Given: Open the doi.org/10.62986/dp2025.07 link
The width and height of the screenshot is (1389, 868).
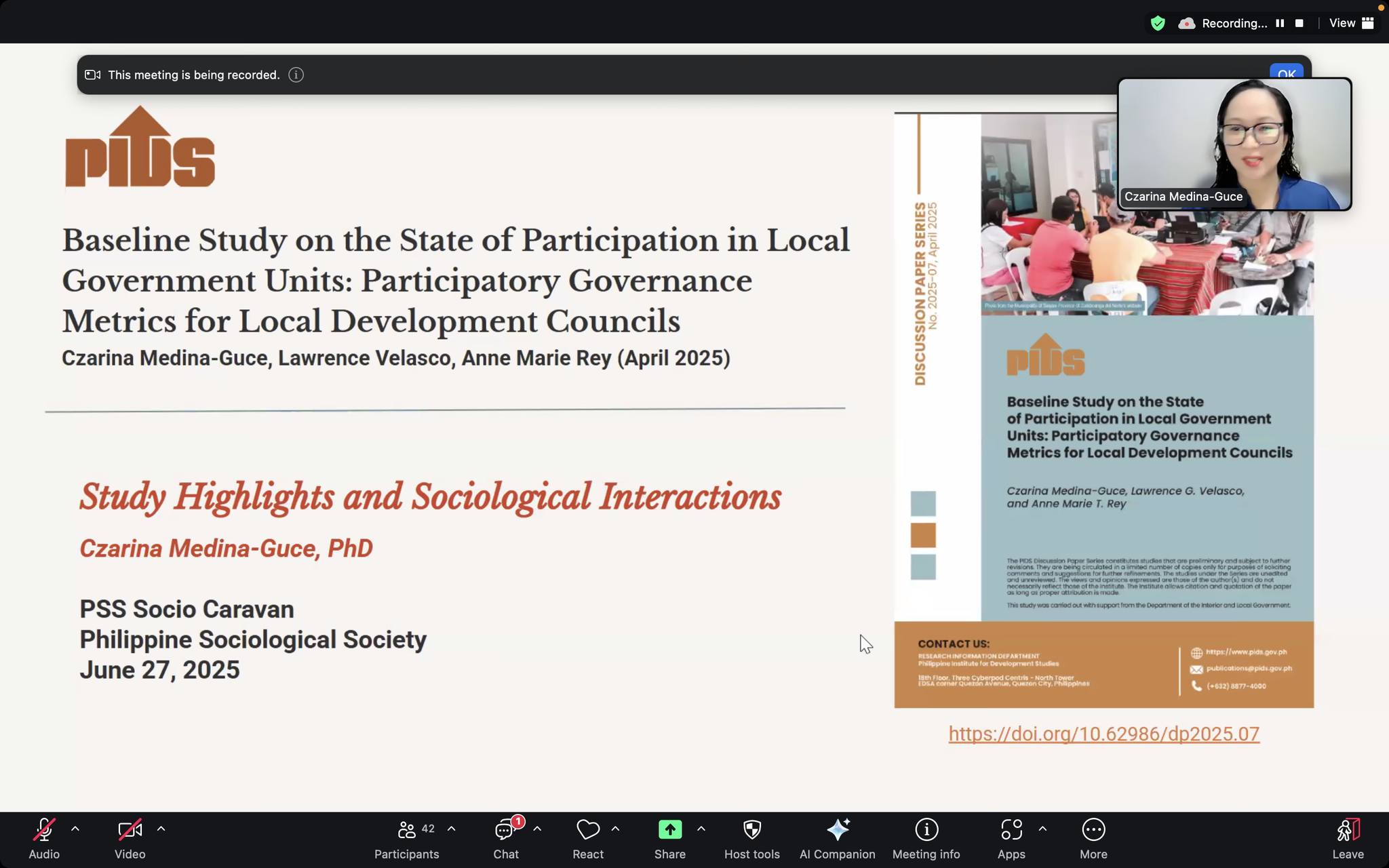Looking at the screenshot, I should tap(1103, 734).
